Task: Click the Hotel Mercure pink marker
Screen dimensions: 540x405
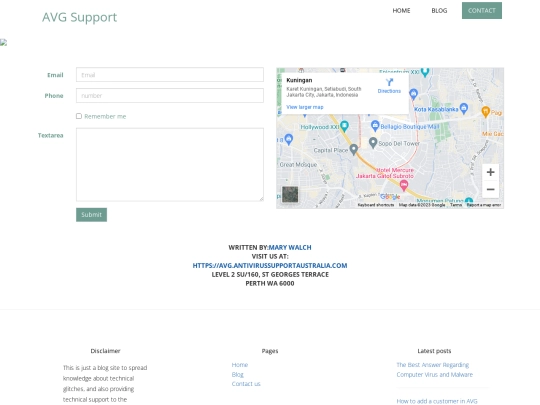Action: pos(404,186)
